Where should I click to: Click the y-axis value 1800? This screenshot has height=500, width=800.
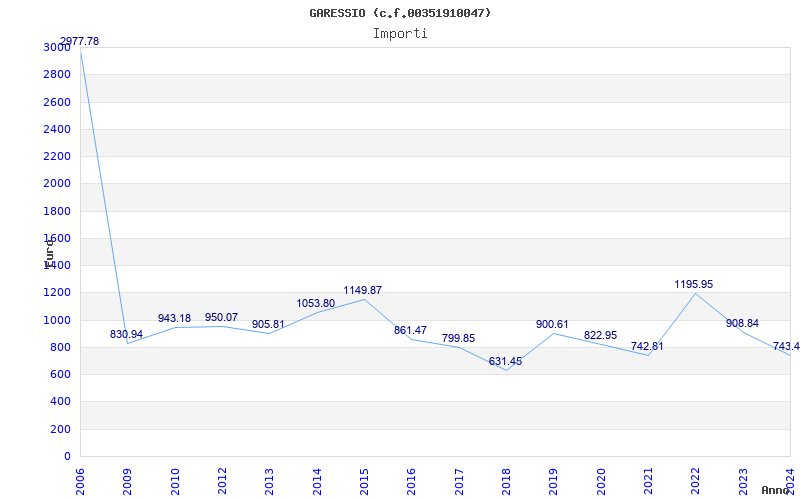tap(57, 211)
